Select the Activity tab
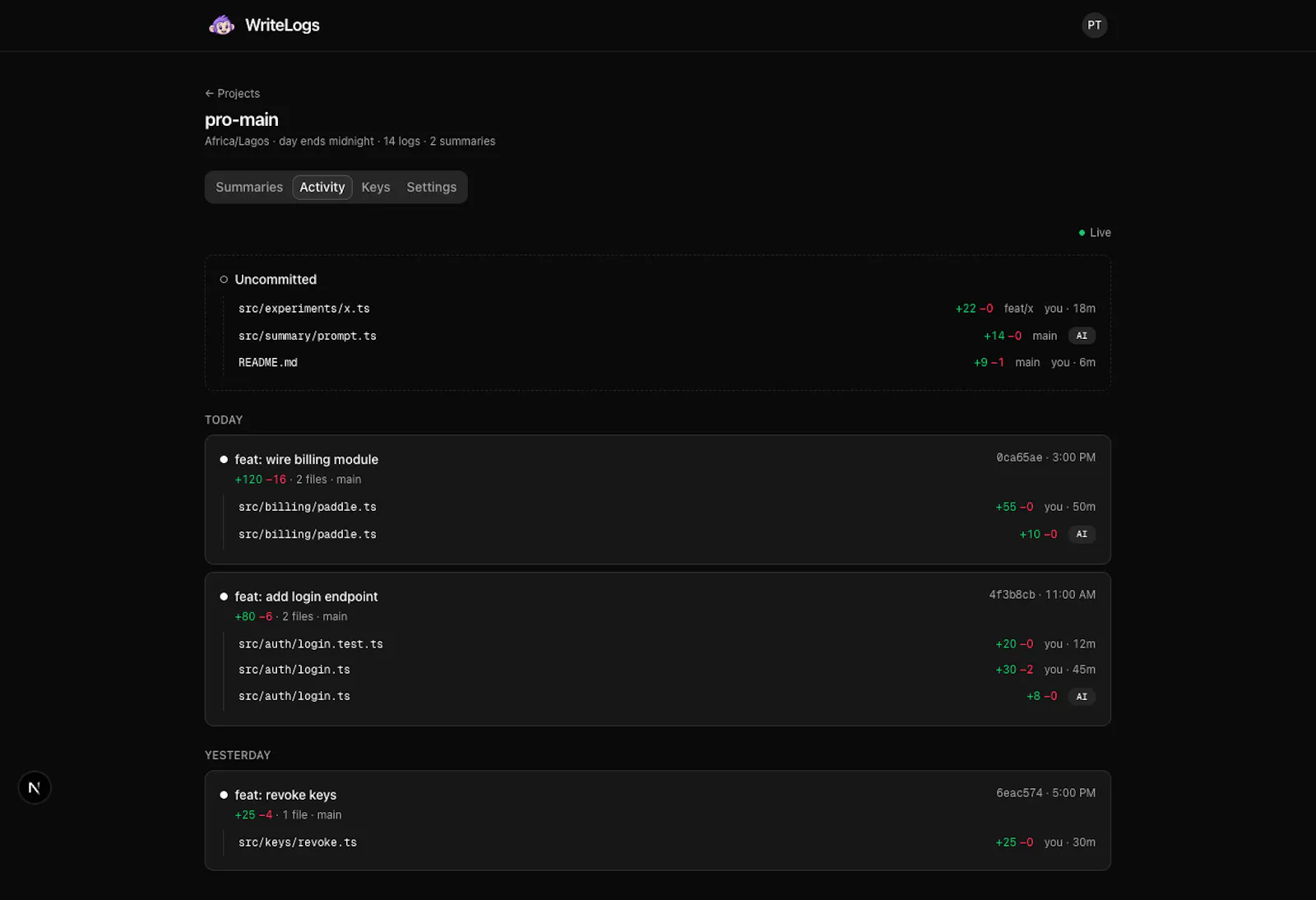This screenshot has height=900, width=1316. 322,188
